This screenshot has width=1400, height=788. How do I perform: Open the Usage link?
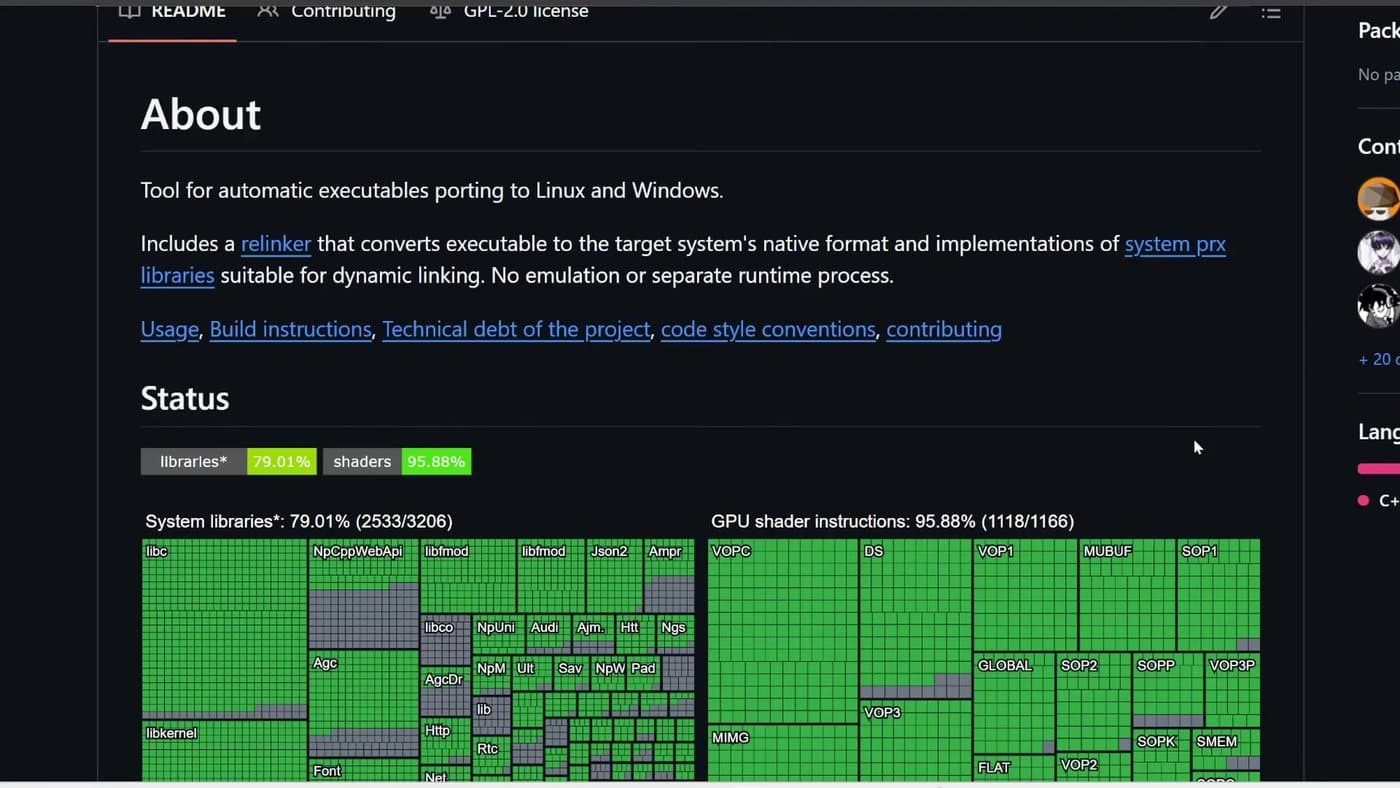[170, 330]
